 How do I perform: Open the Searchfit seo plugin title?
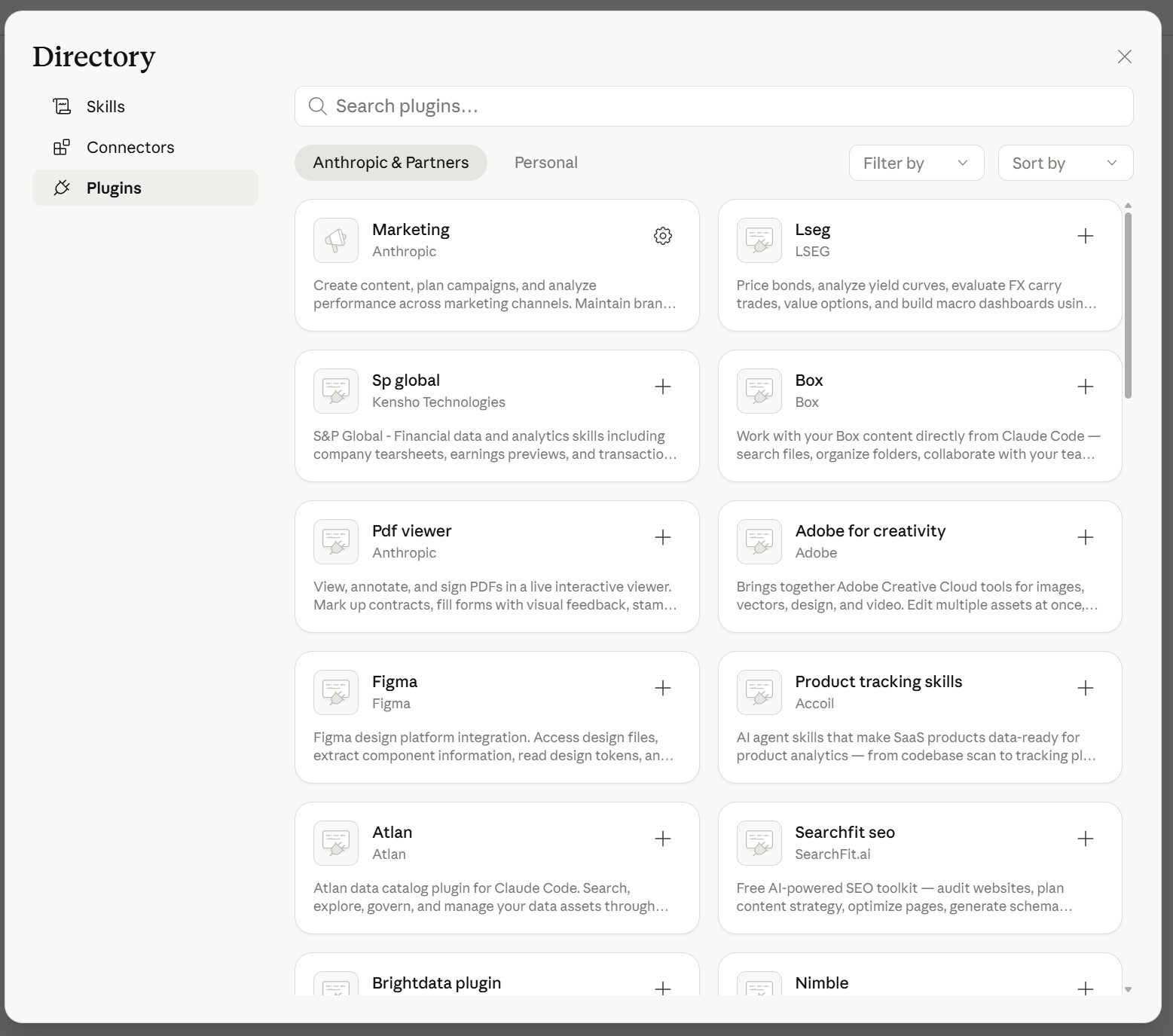[845, 833]
